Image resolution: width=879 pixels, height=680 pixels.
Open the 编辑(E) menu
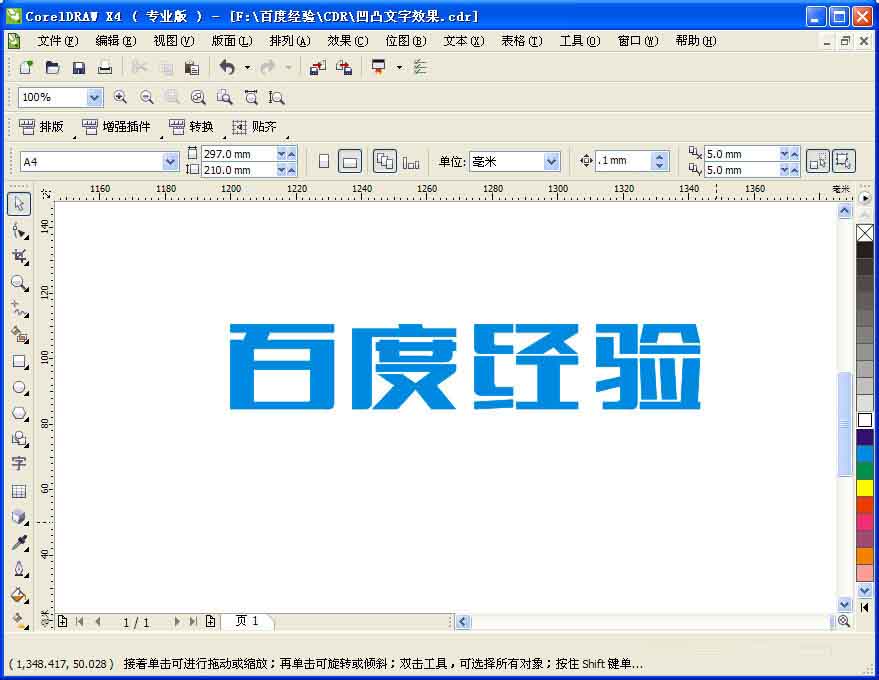[115, 41]
